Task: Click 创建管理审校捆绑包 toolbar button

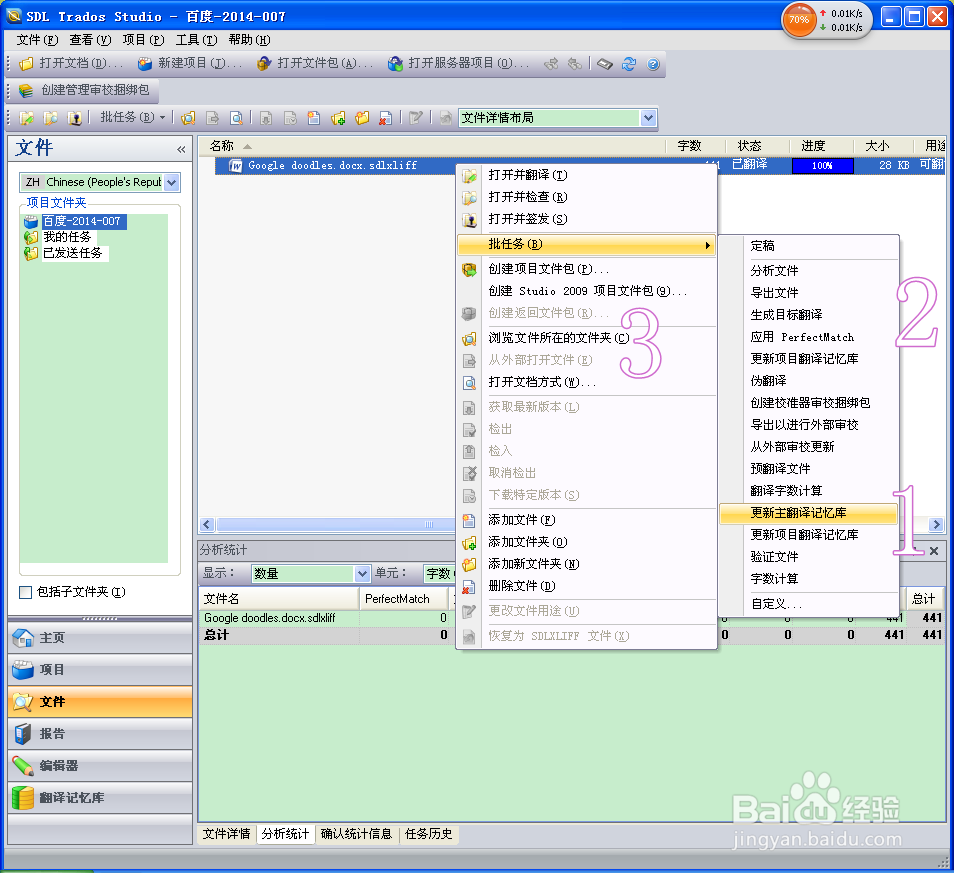Action: coord(85,90)
